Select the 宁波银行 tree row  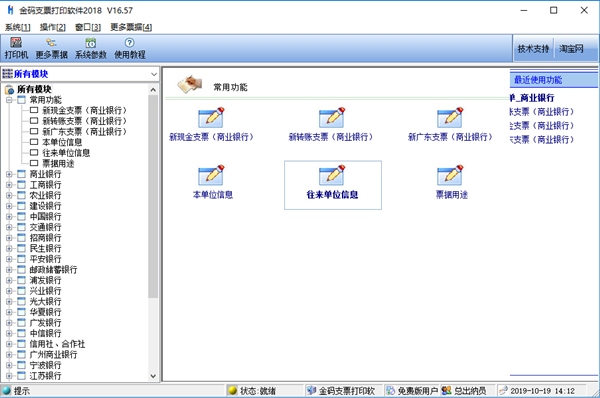(x=45, y=365)
